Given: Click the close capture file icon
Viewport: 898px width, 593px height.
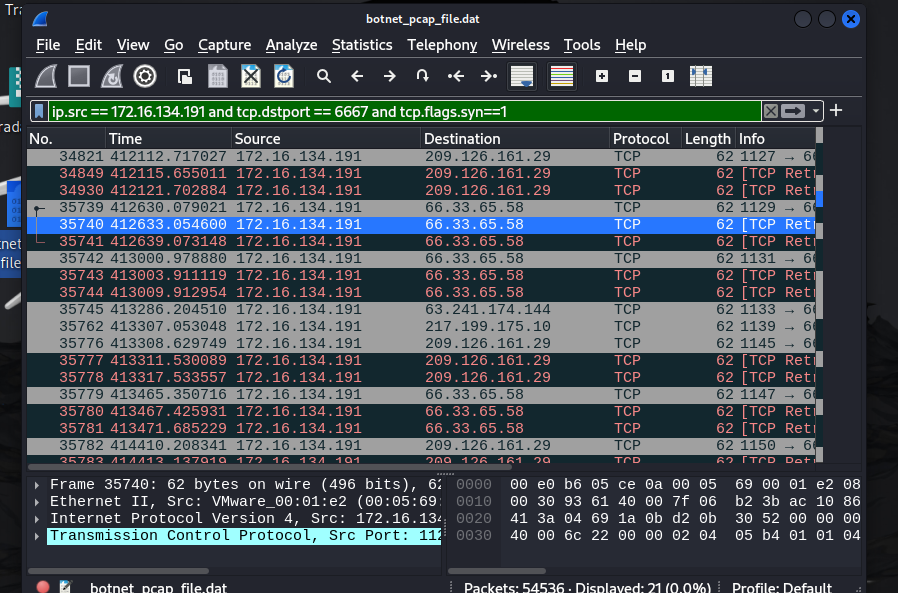Looking at the screenshot, I should tap(251, 76).
